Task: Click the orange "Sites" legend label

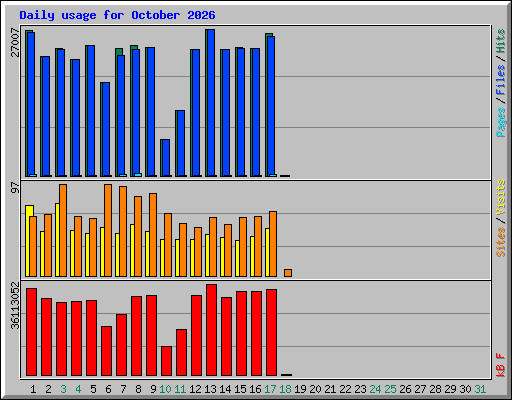Action: [x=501, y=242]
